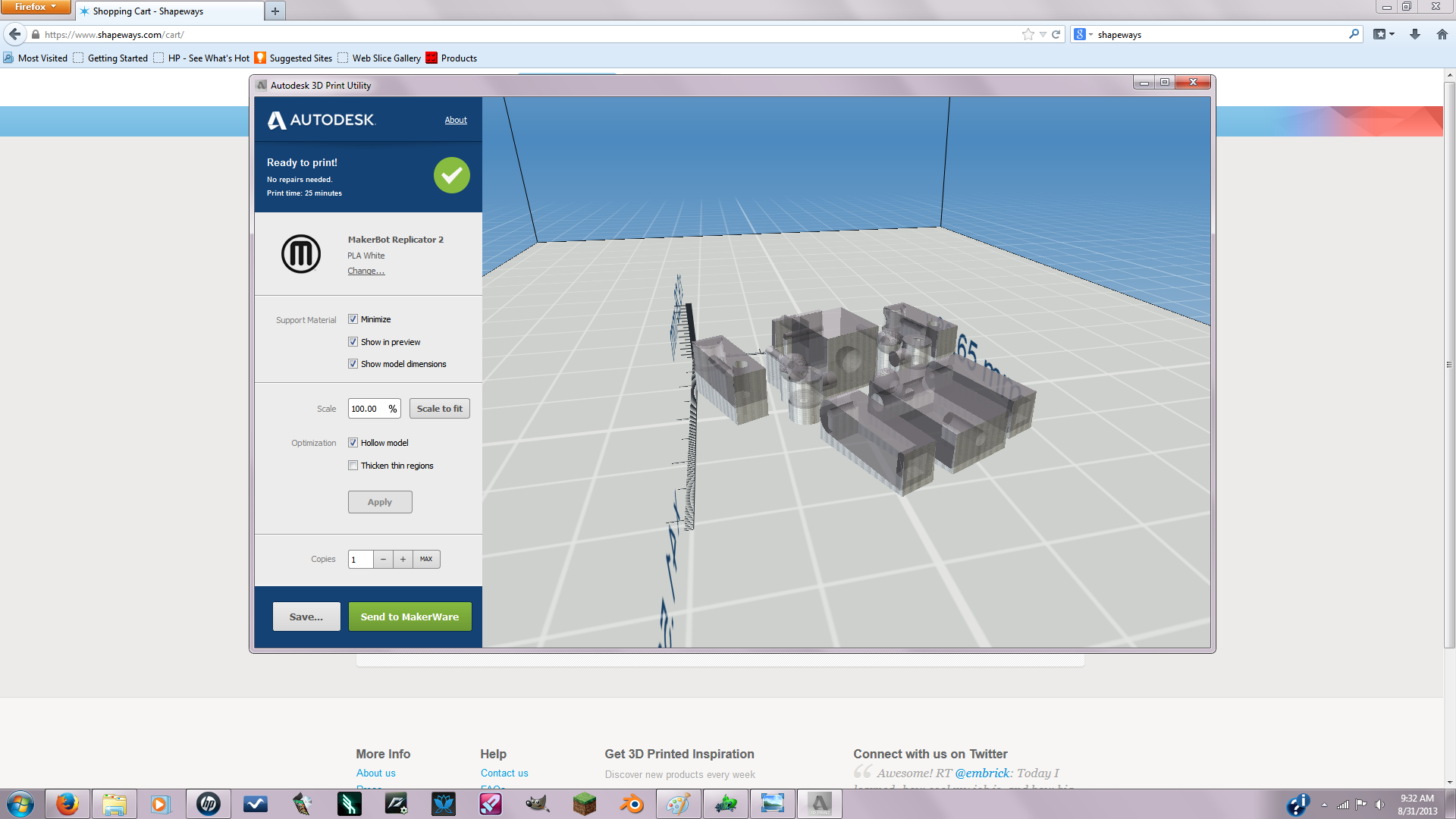
Task: Click the Scale percentage input field
Action: pos(374,409)
